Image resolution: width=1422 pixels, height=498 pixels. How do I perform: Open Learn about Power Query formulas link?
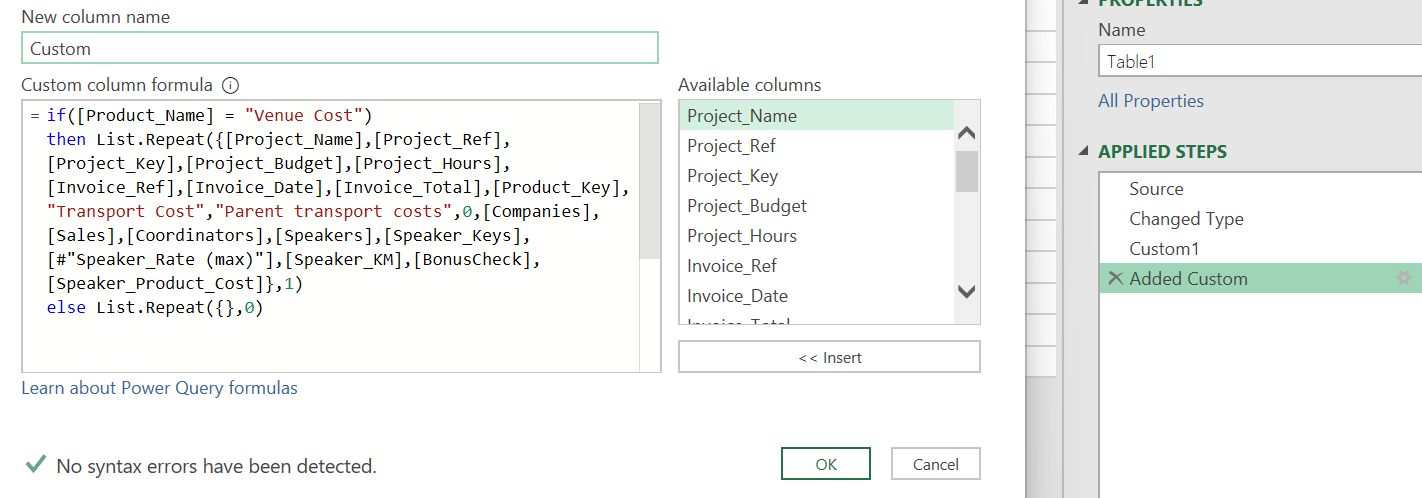tap(159, 388)
